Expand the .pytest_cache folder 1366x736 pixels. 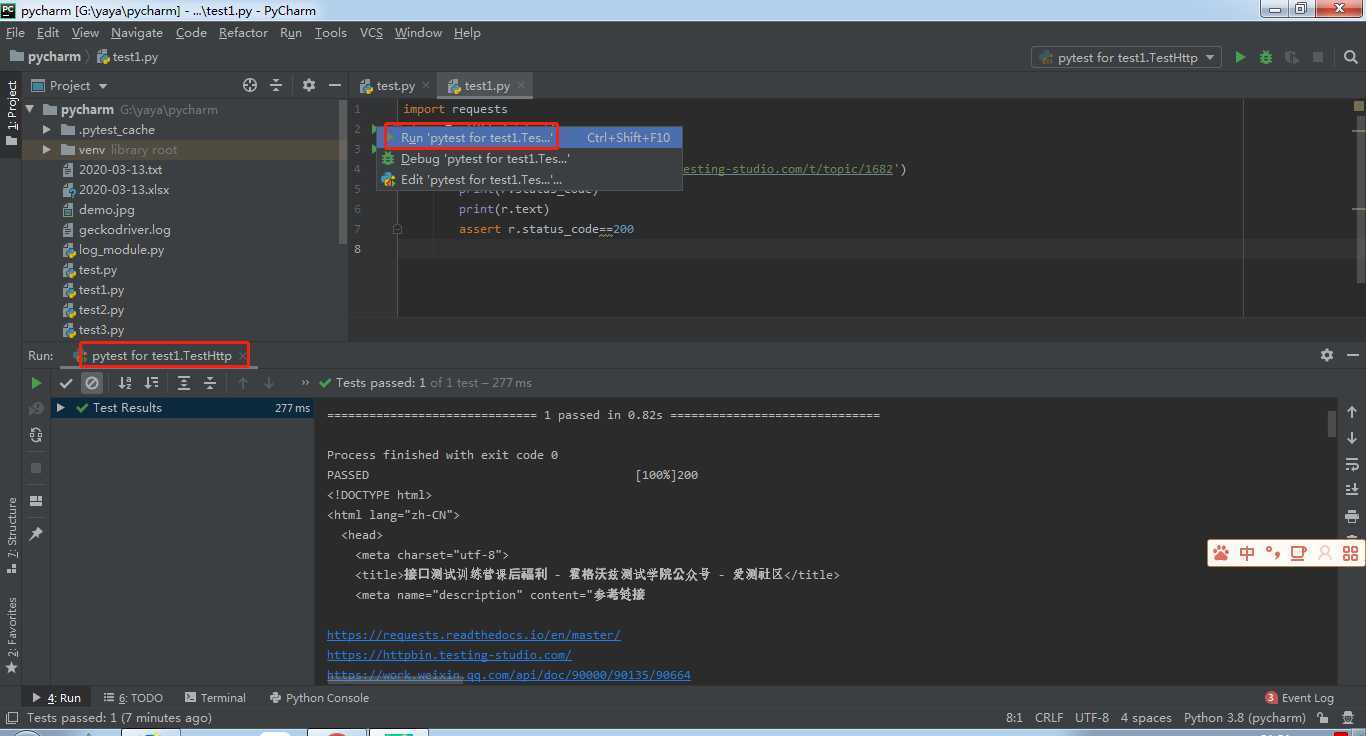(46, 130)
